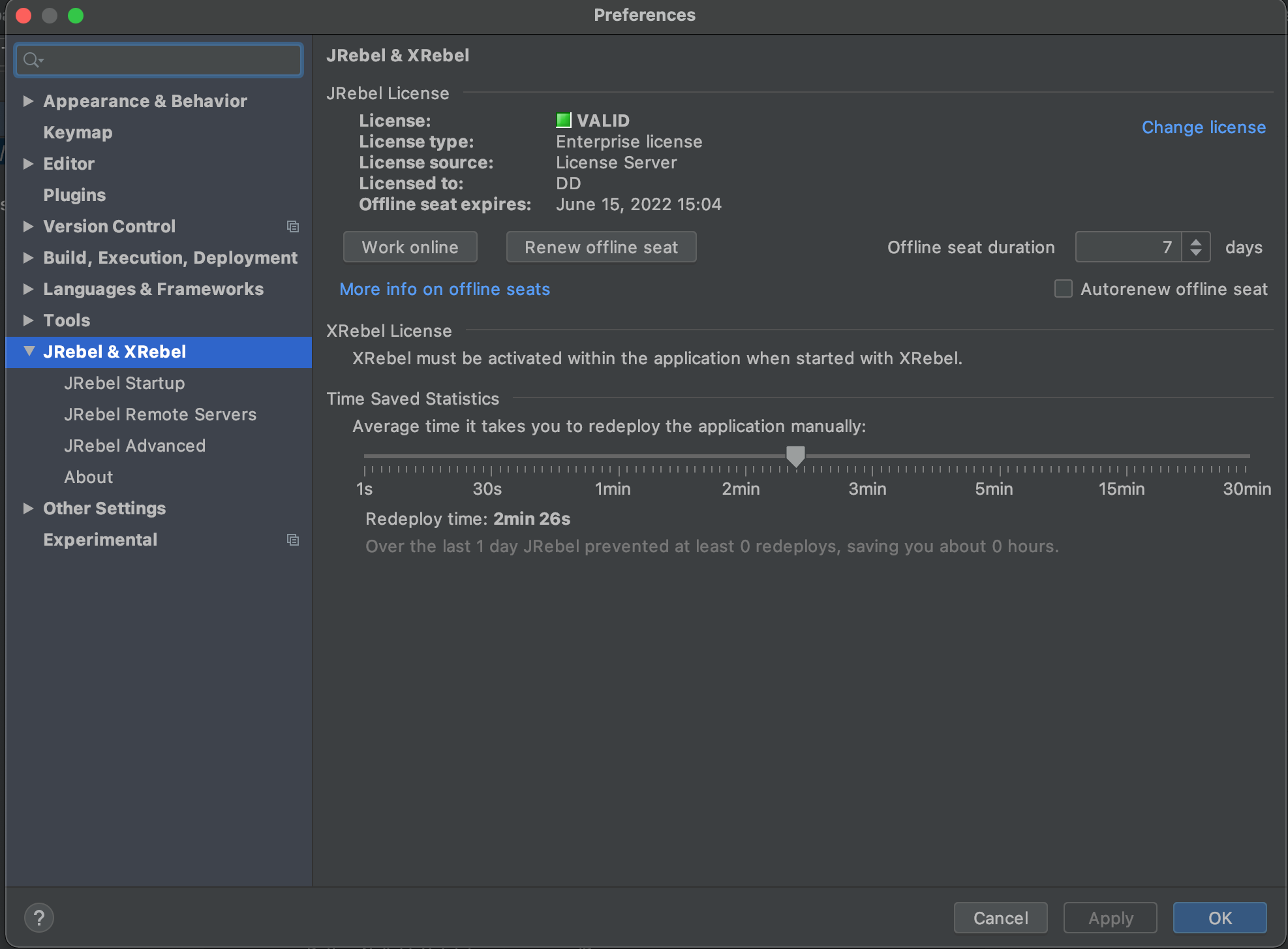
Task: Open JRebel Advanced settings
Action: click(135, 446)
